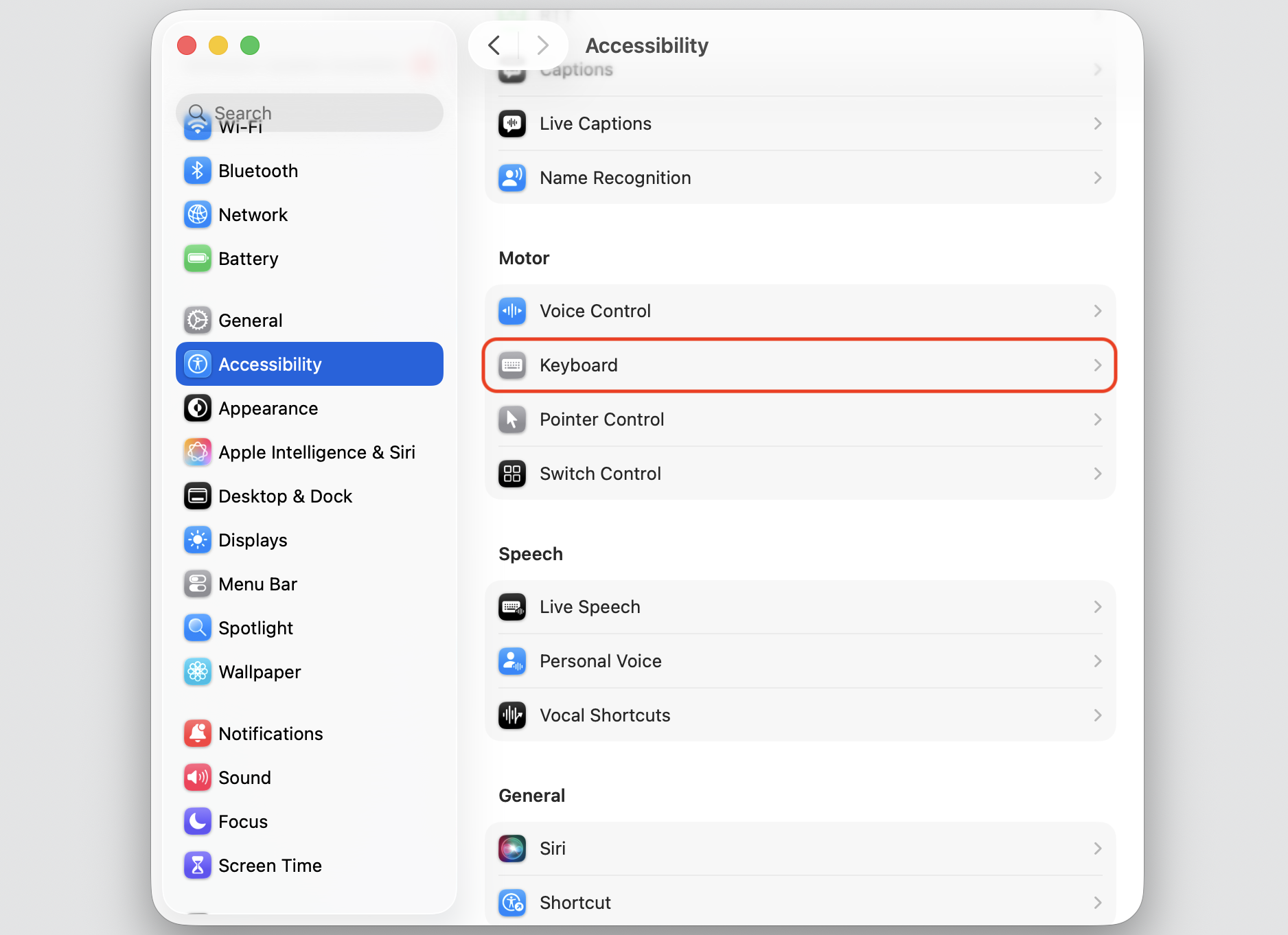1288x935 pixels.
Task: Click the Keyboard icon in Motor section
Action: tap(512, 365)
